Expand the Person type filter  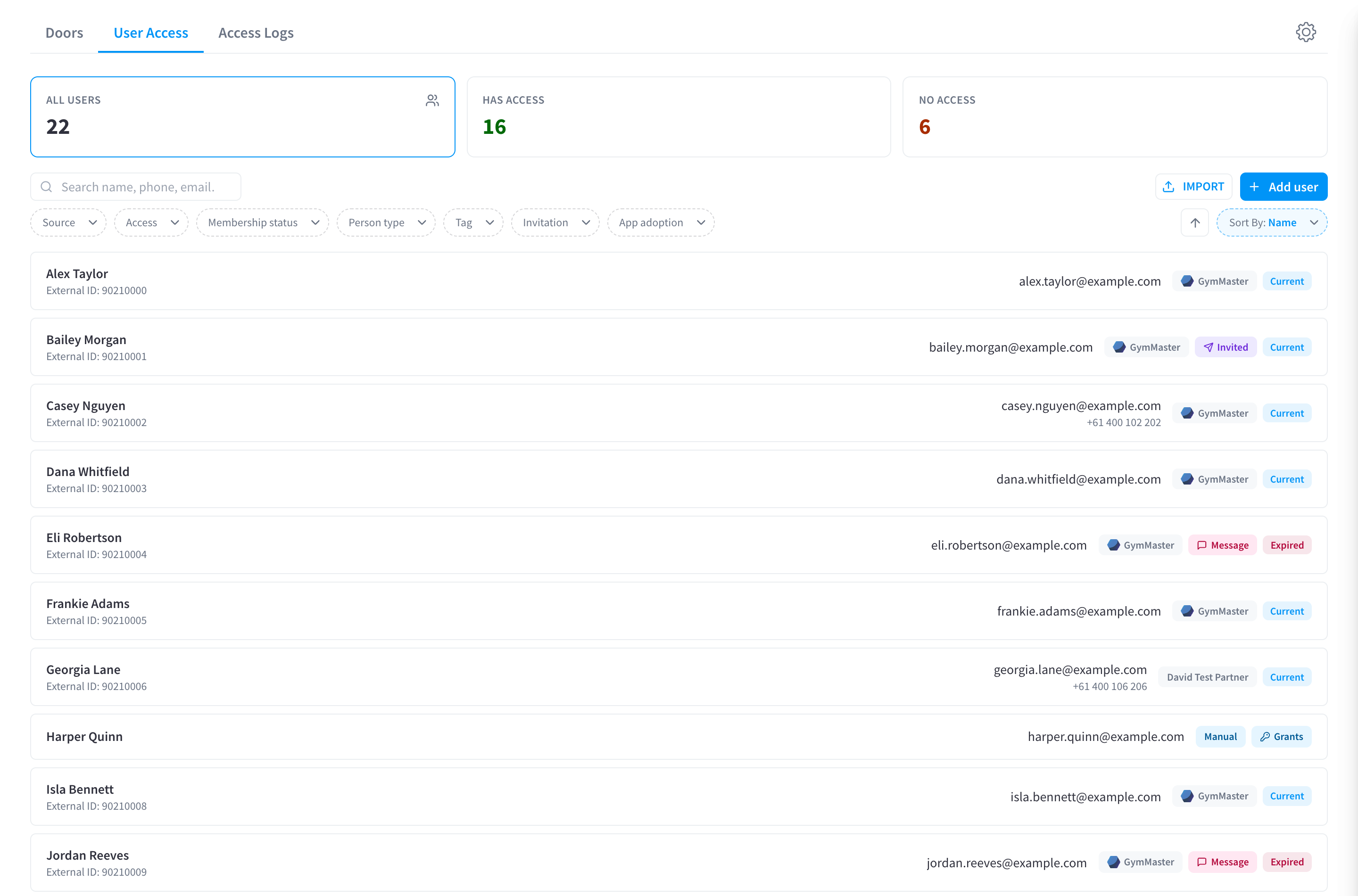(386, 222)
